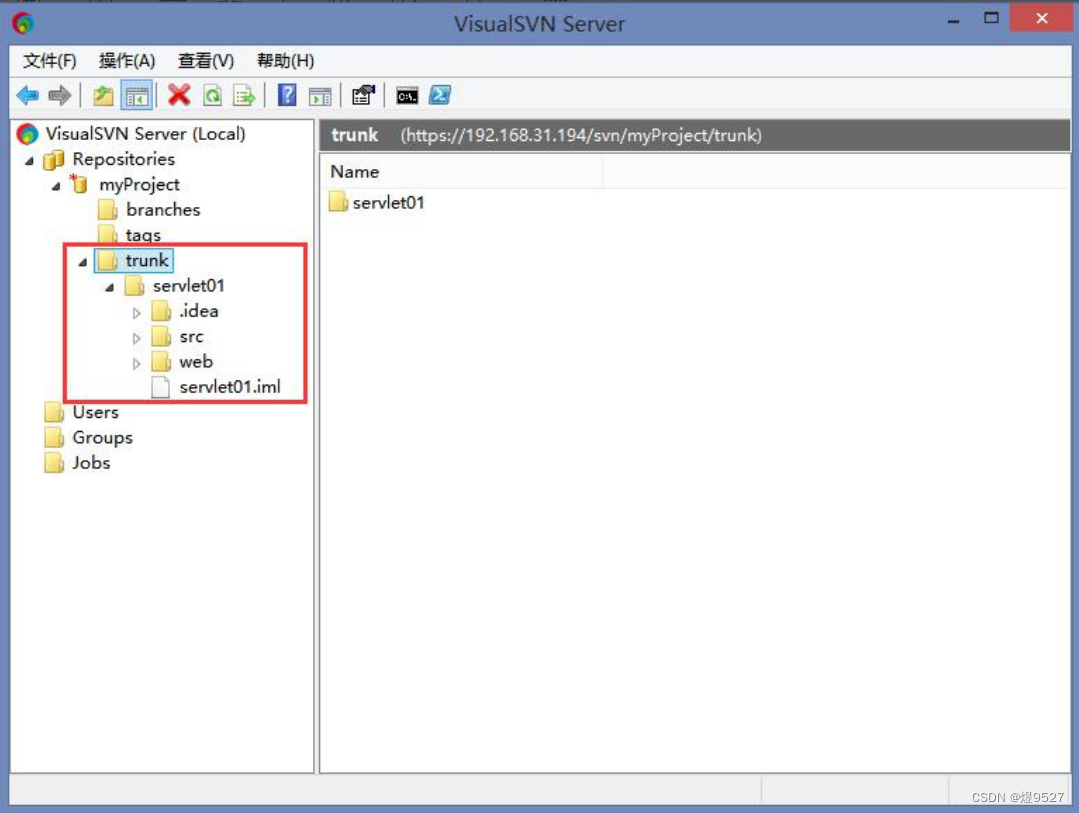
Task: Click the trunk heading in the details header
Action: (x=354, y=135)
